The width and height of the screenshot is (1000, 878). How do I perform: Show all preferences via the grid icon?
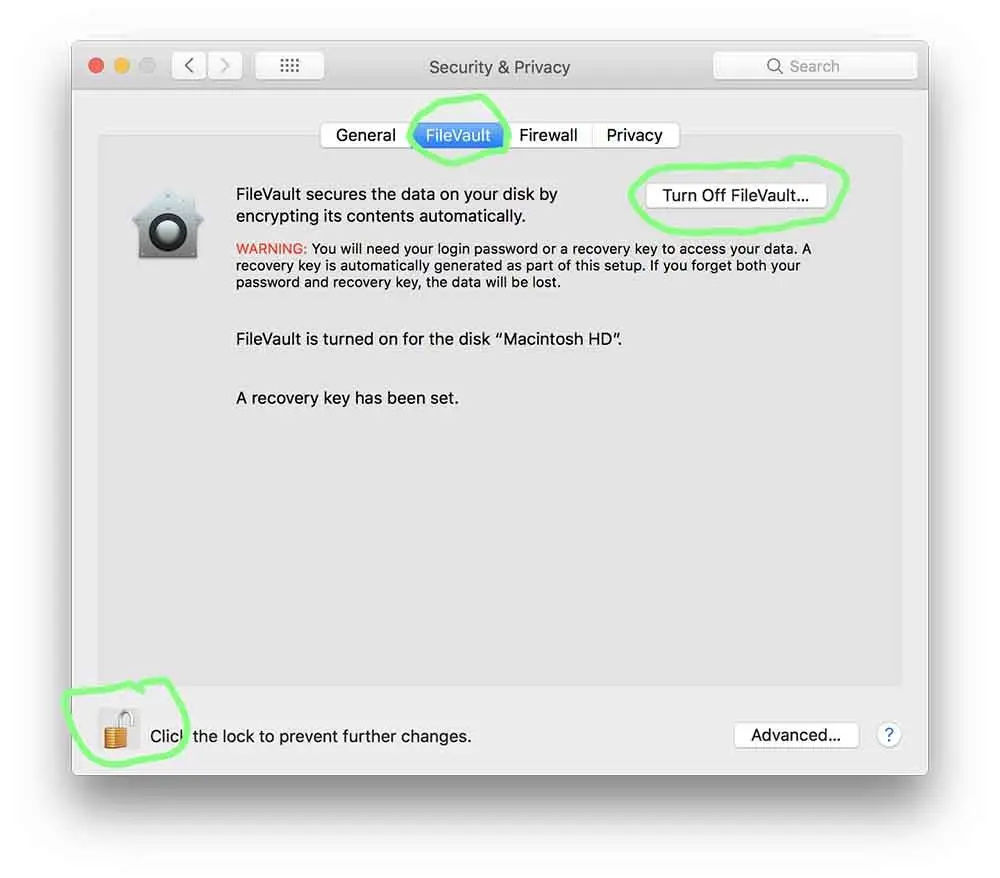point(290,66)
